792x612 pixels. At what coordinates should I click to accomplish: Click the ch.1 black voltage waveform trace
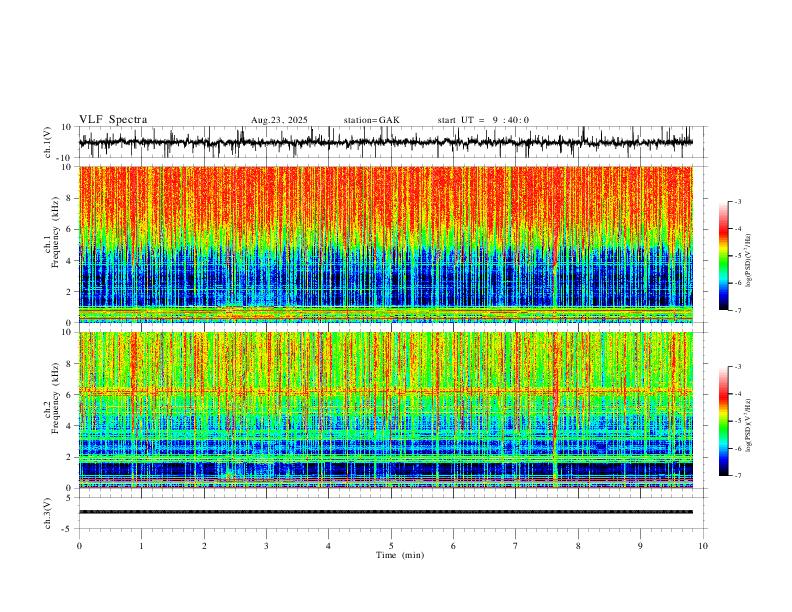[x=386, y=142]
